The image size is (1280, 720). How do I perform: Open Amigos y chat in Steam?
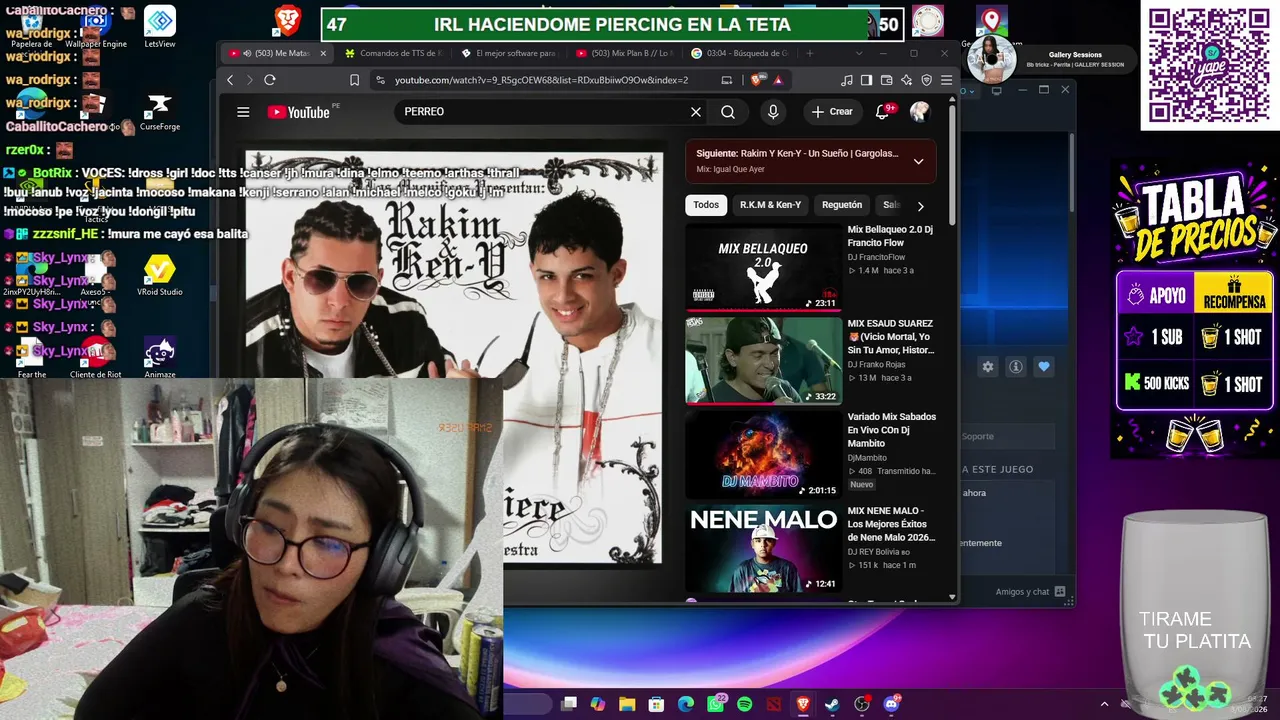(1029, 592)
